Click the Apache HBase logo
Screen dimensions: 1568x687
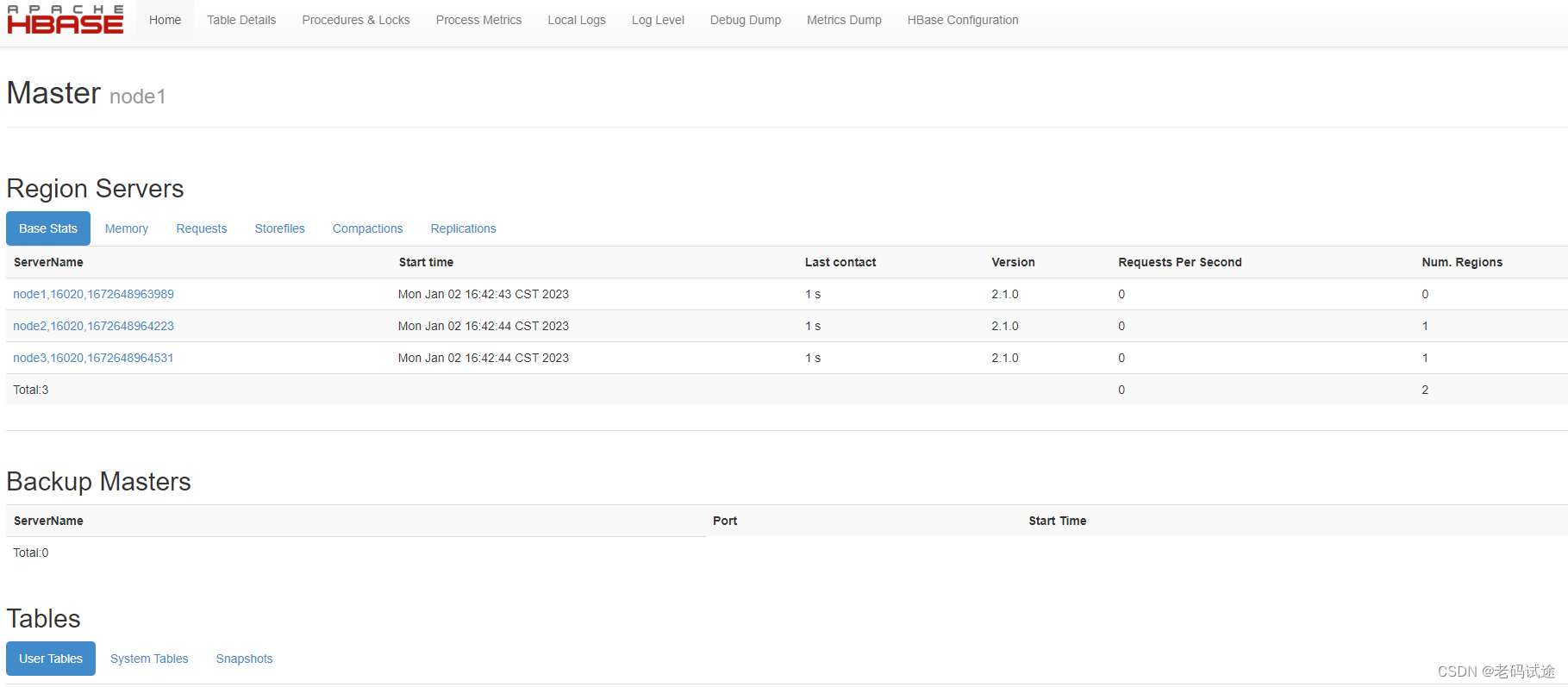coord(66,20)
